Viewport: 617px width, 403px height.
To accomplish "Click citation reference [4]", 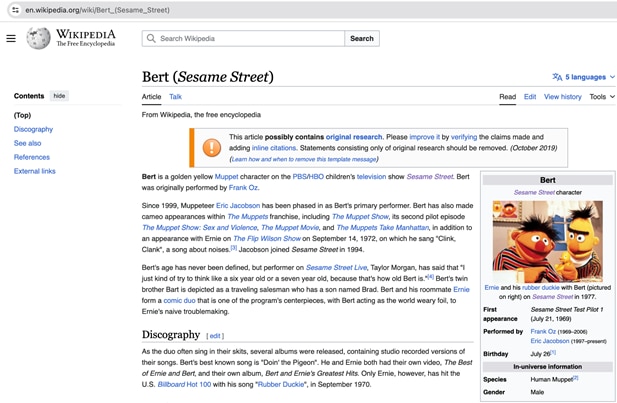I will click(x=430, y=277).
